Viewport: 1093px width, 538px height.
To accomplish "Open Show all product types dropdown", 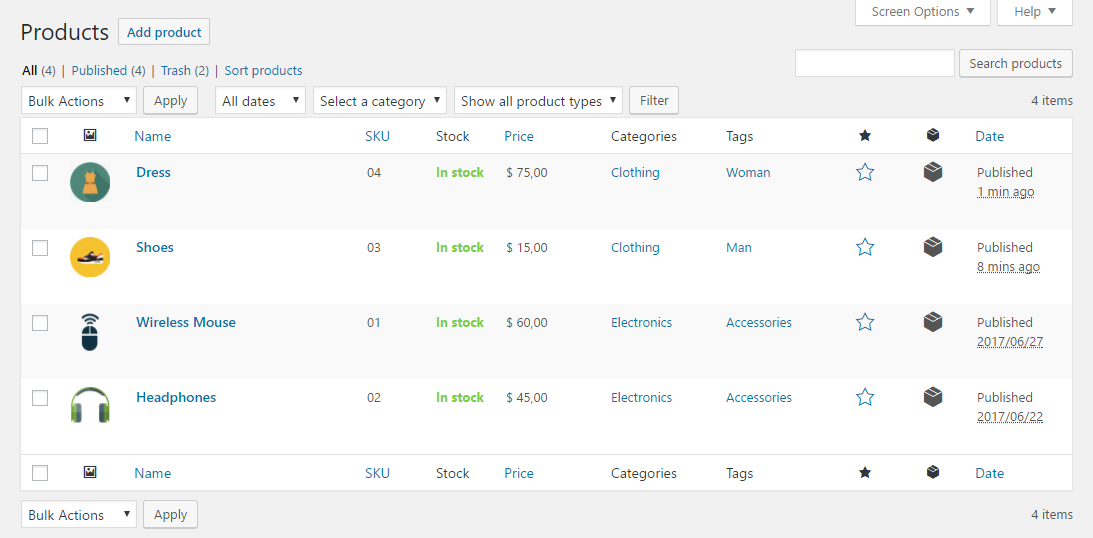I will 538,100.
